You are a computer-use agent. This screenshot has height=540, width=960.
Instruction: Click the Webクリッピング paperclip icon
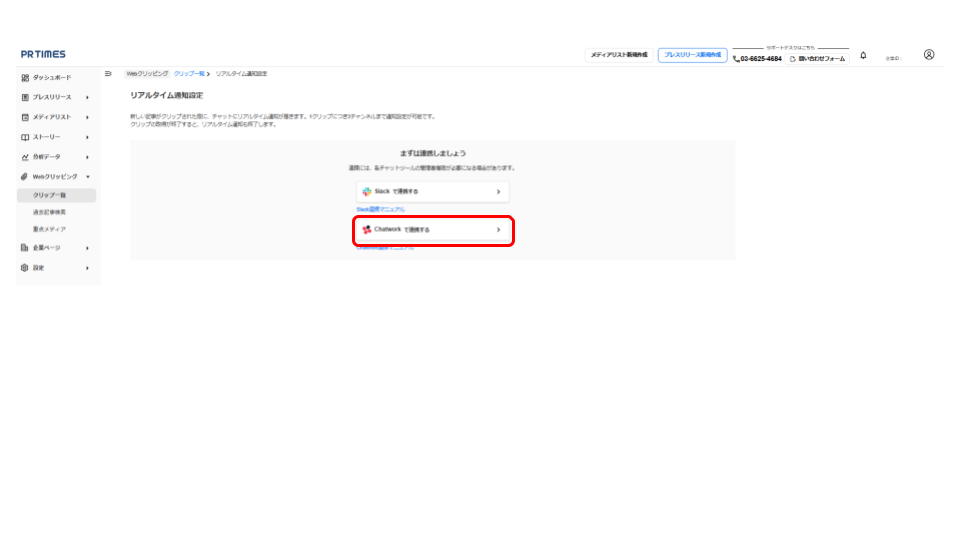pos(24,176)
